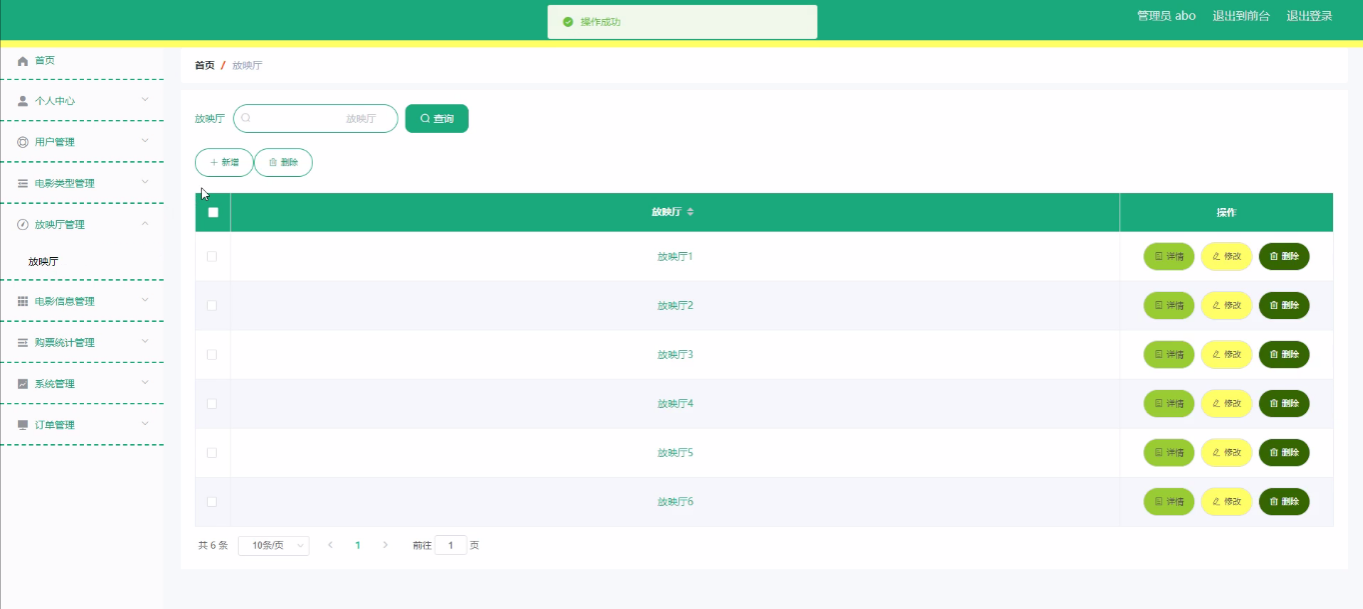Expand the 电影类型管理 menu chevron
This screenshot has height=609, width=1363.
[x=145, y=182]
